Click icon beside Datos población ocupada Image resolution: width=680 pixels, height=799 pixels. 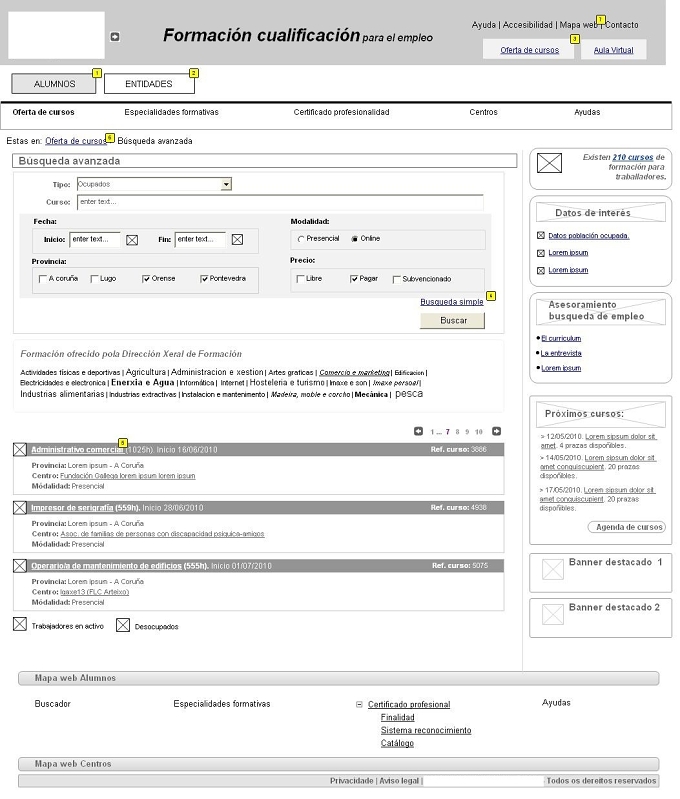pyautogui.click(x=541, y=235)
